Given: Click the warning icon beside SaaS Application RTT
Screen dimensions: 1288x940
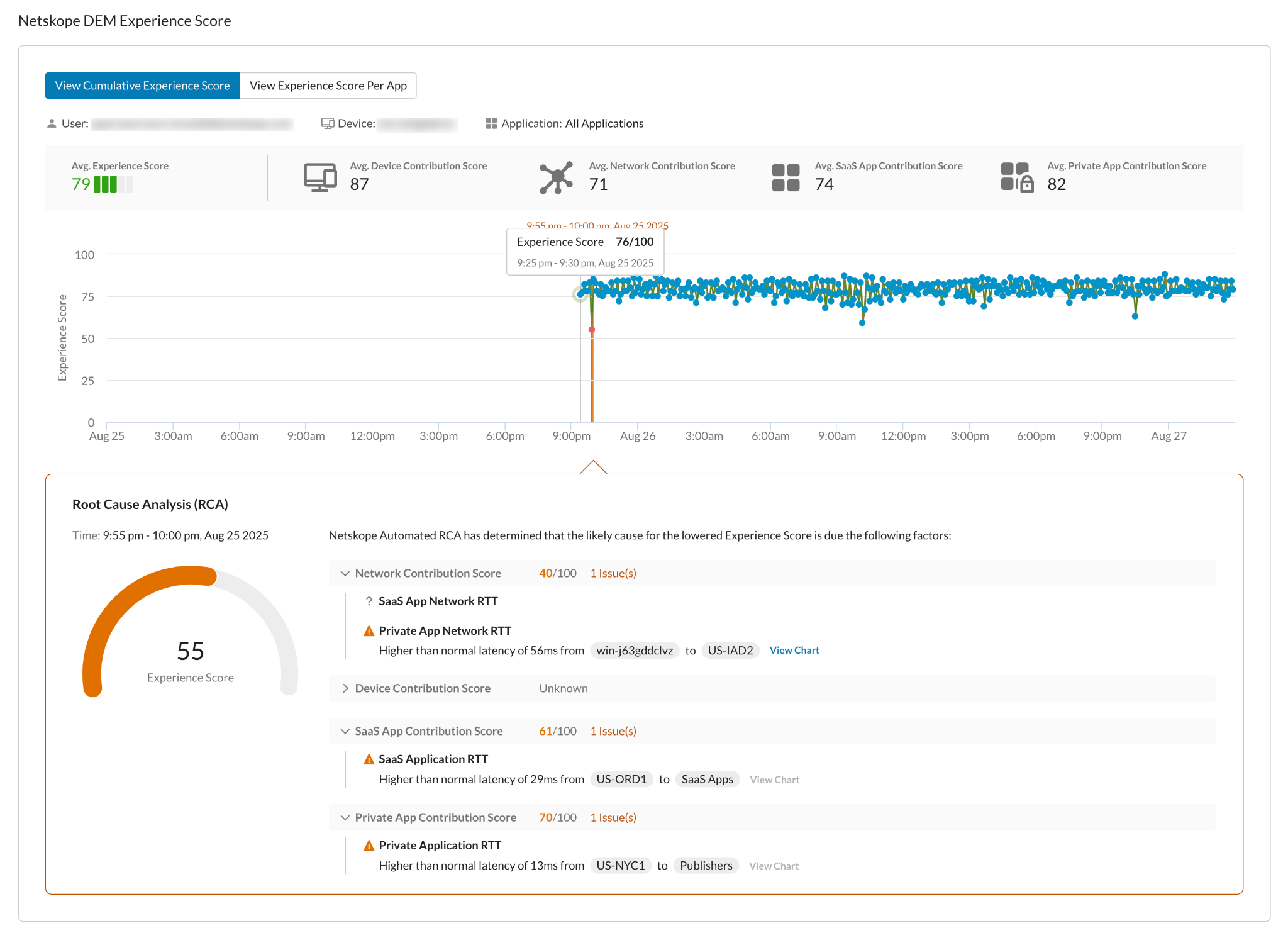Looking at the screenshot, I should (x=369, y=759).
